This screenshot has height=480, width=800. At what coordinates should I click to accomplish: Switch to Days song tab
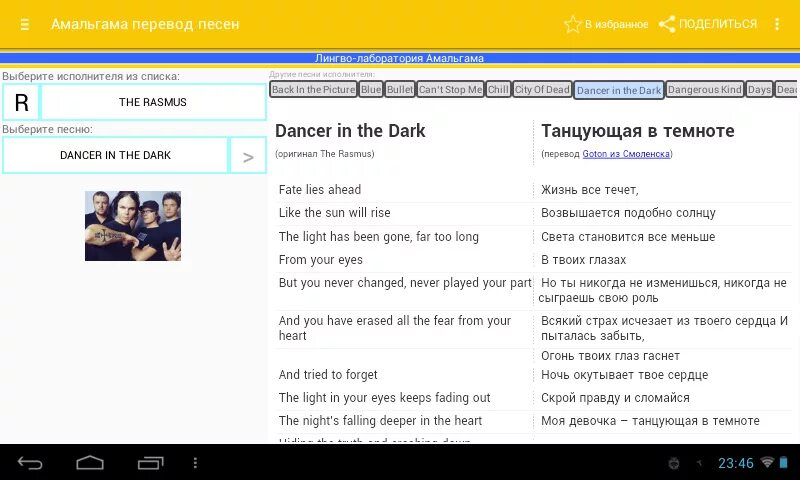click(759, 90)
